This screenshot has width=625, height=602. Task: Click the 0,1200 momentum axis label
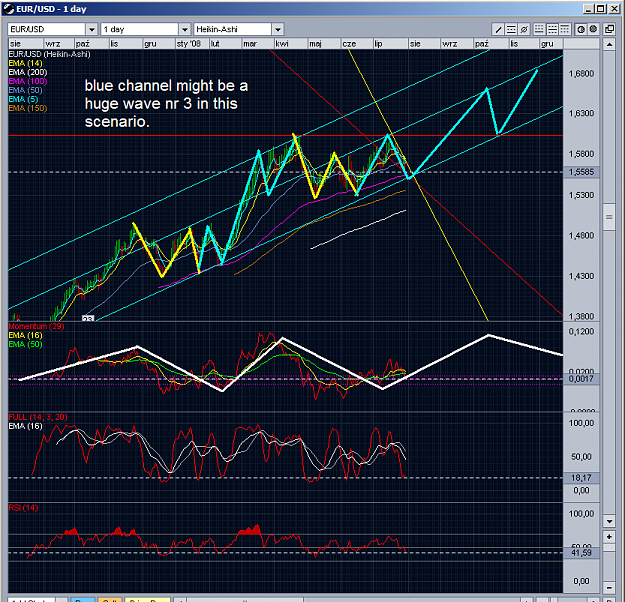[581, 332]
